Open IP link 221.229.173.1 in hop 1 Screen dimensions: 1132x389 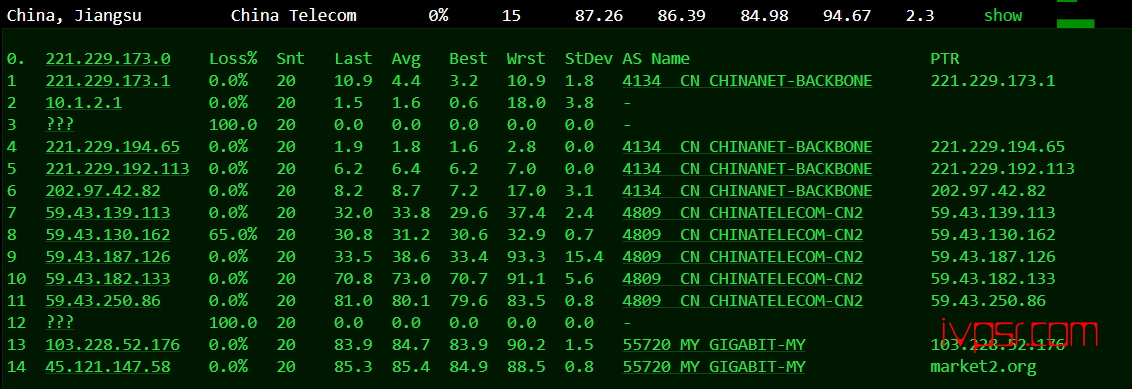(x=108, y=81)
